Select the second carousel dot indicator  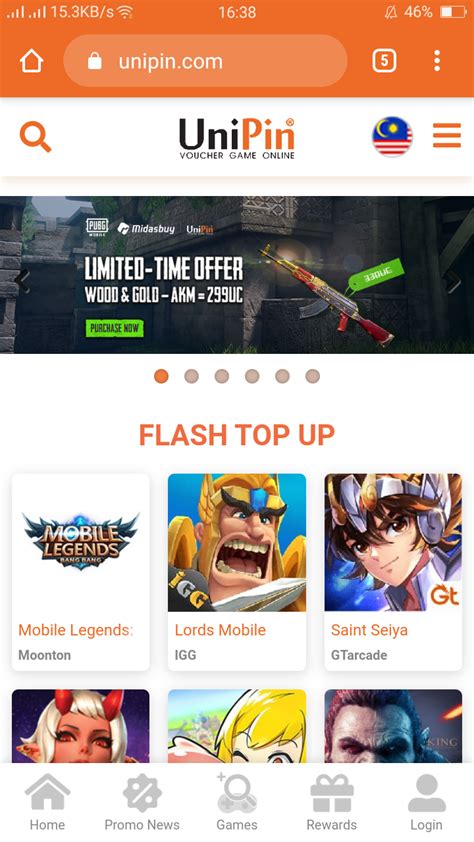point(192,376)
